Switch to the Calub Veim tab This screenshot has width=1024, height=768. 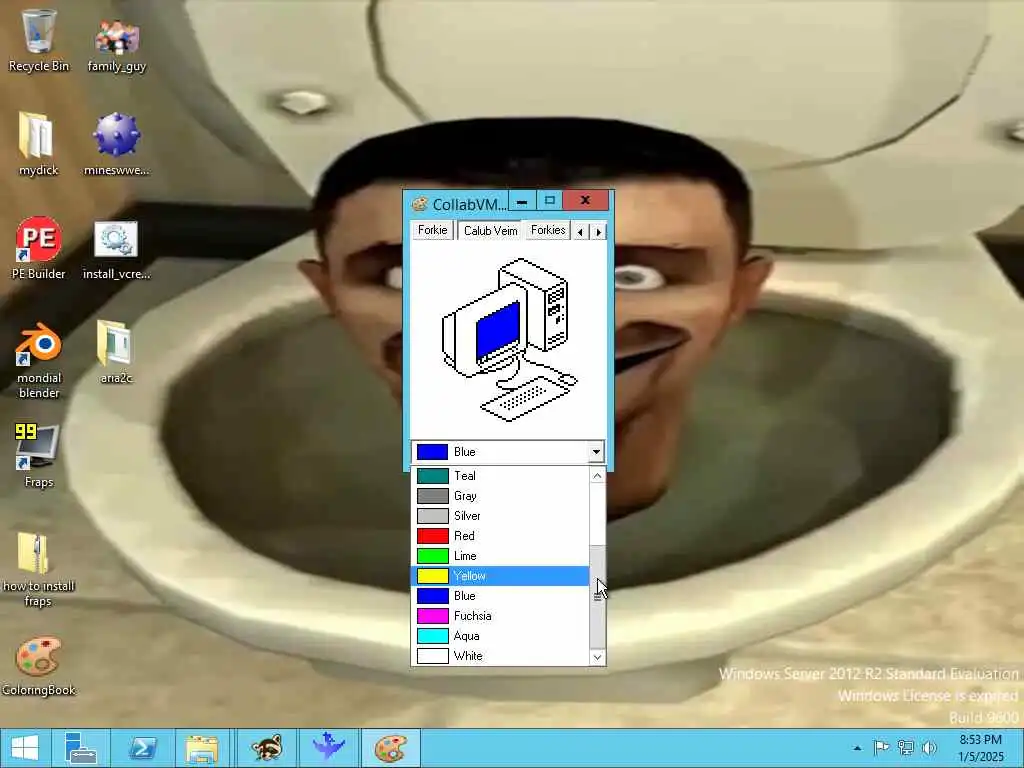tap(490, 231)
